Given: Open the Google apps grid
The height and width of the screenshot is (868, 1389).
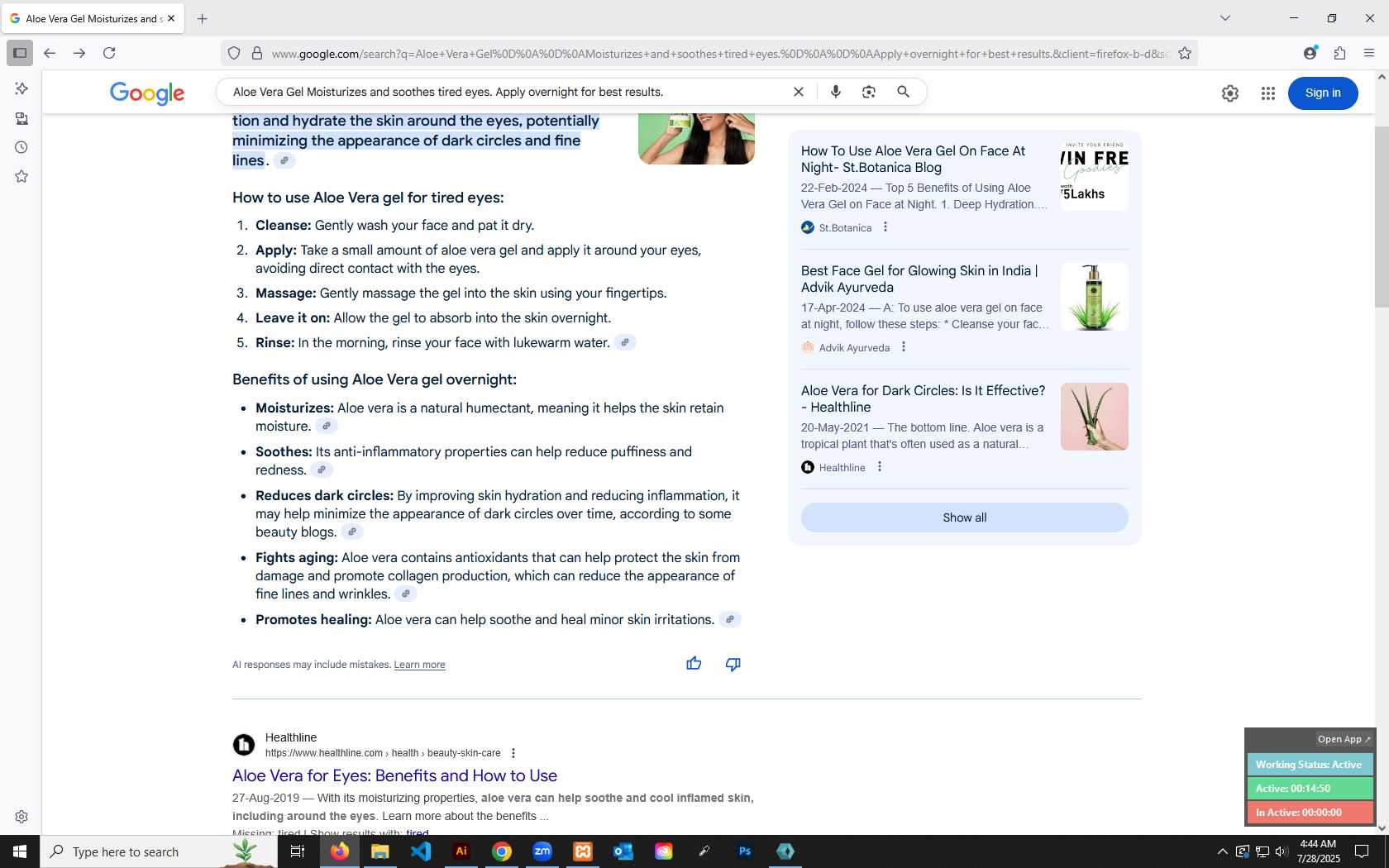Looking at the screenshot, I should tap(1268, 93).
